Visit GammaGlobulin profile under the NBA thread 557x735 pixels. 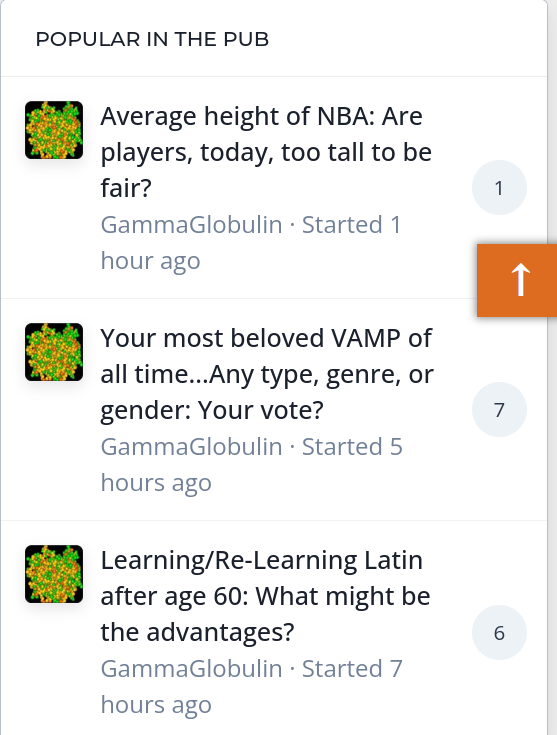click(x=191, y=225)
